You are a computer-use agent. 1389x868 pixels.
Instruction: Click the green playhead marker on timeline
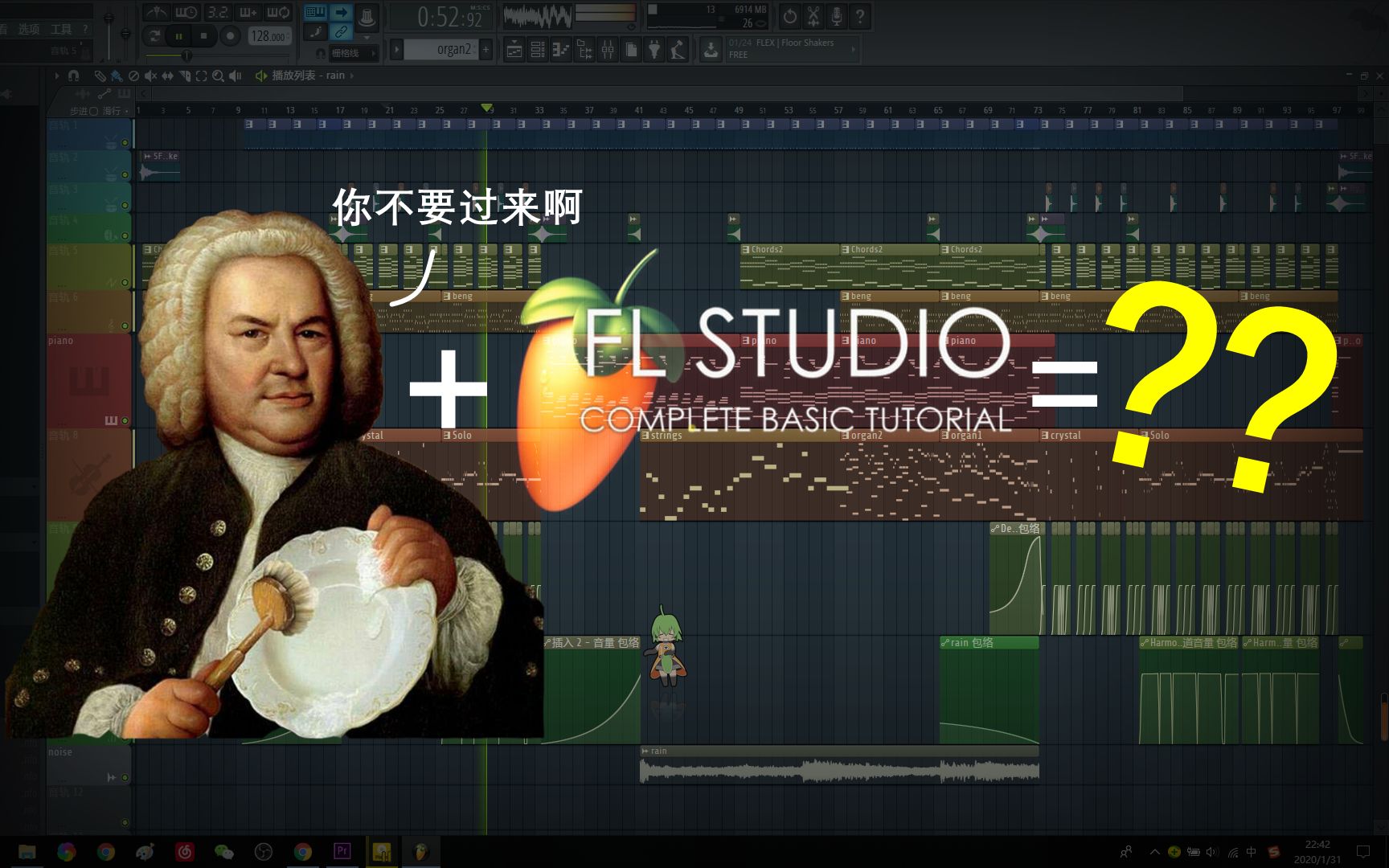tap(486, 108)
